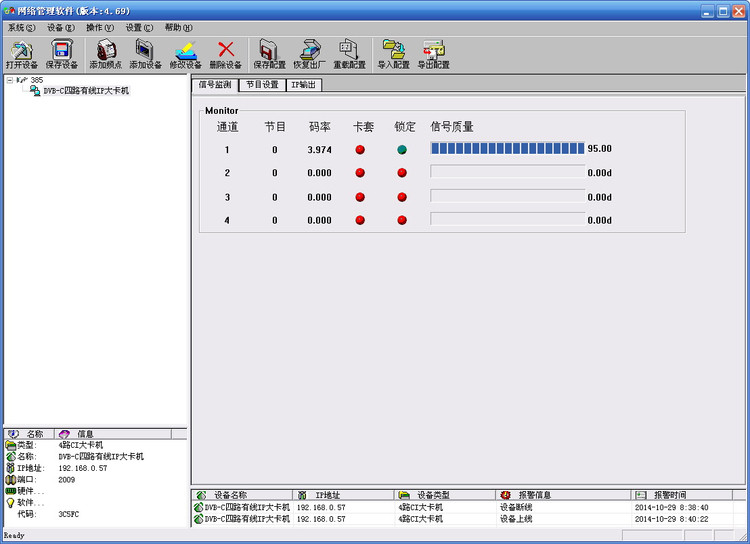Click the green chip icon beside 硬件
Screen dimensions: 750x544
(11, 491)
